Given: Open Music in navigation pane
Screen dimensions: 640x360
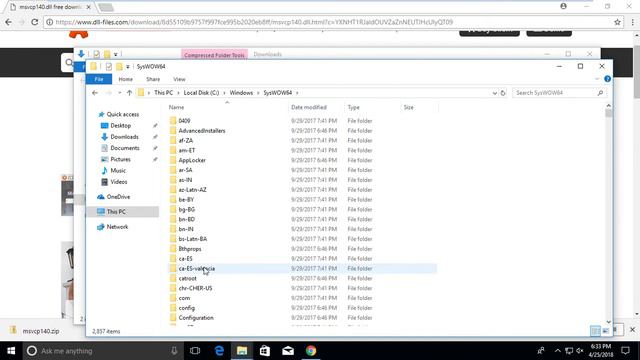Looking at the screenshot, I should coord(118,171).
